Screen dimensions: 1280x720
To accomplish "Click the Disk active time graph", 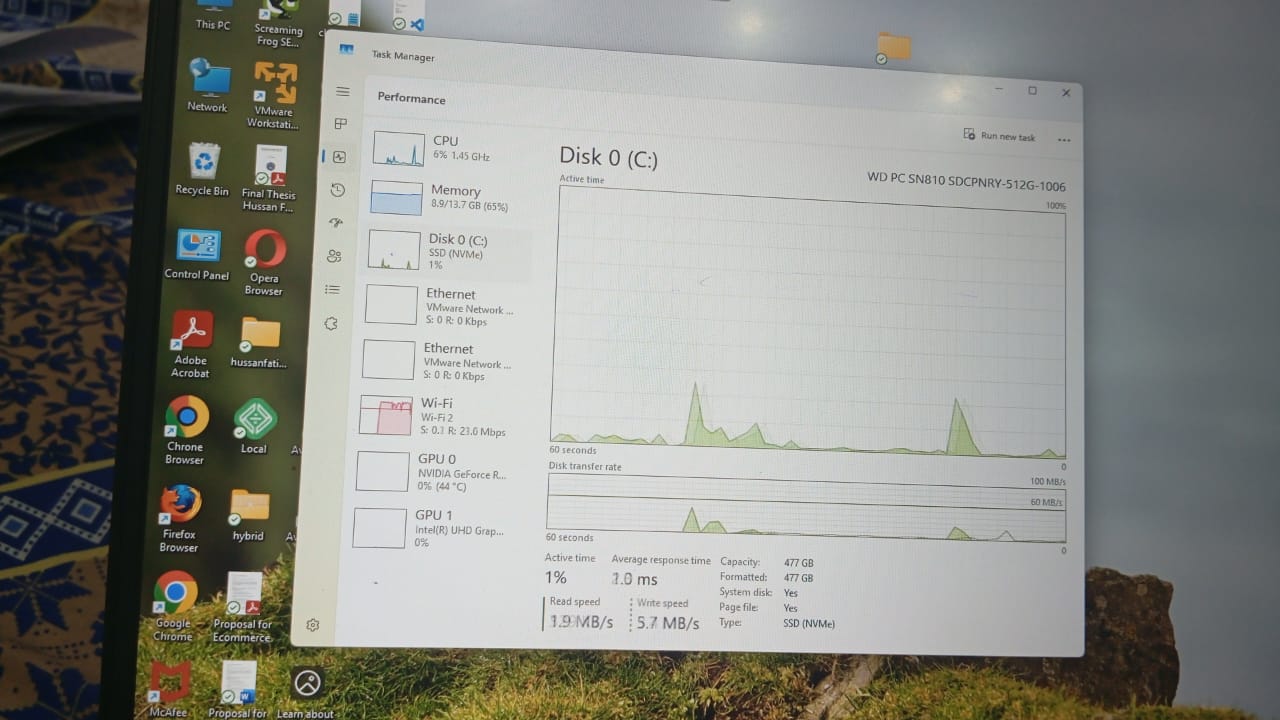I will (x=808, y=322).
